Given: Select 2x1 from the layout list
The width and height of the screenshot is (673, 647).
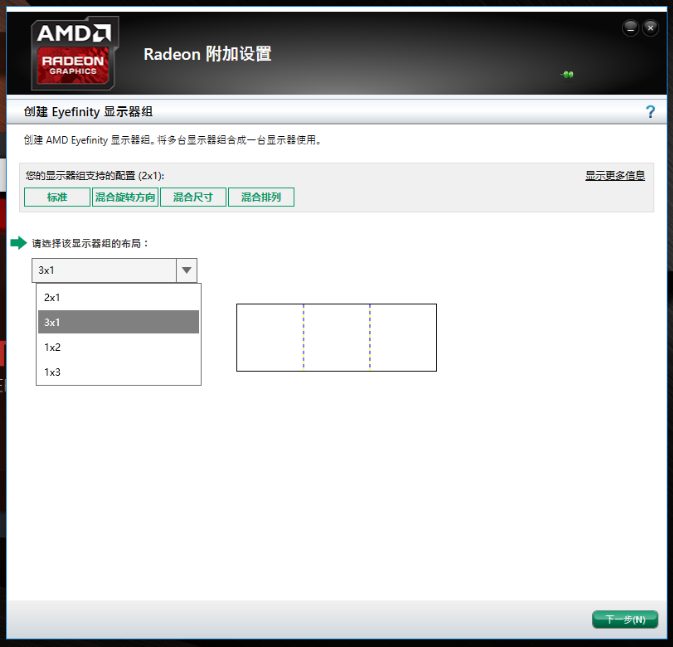Looking at the screenshot, I should (118, 297).
